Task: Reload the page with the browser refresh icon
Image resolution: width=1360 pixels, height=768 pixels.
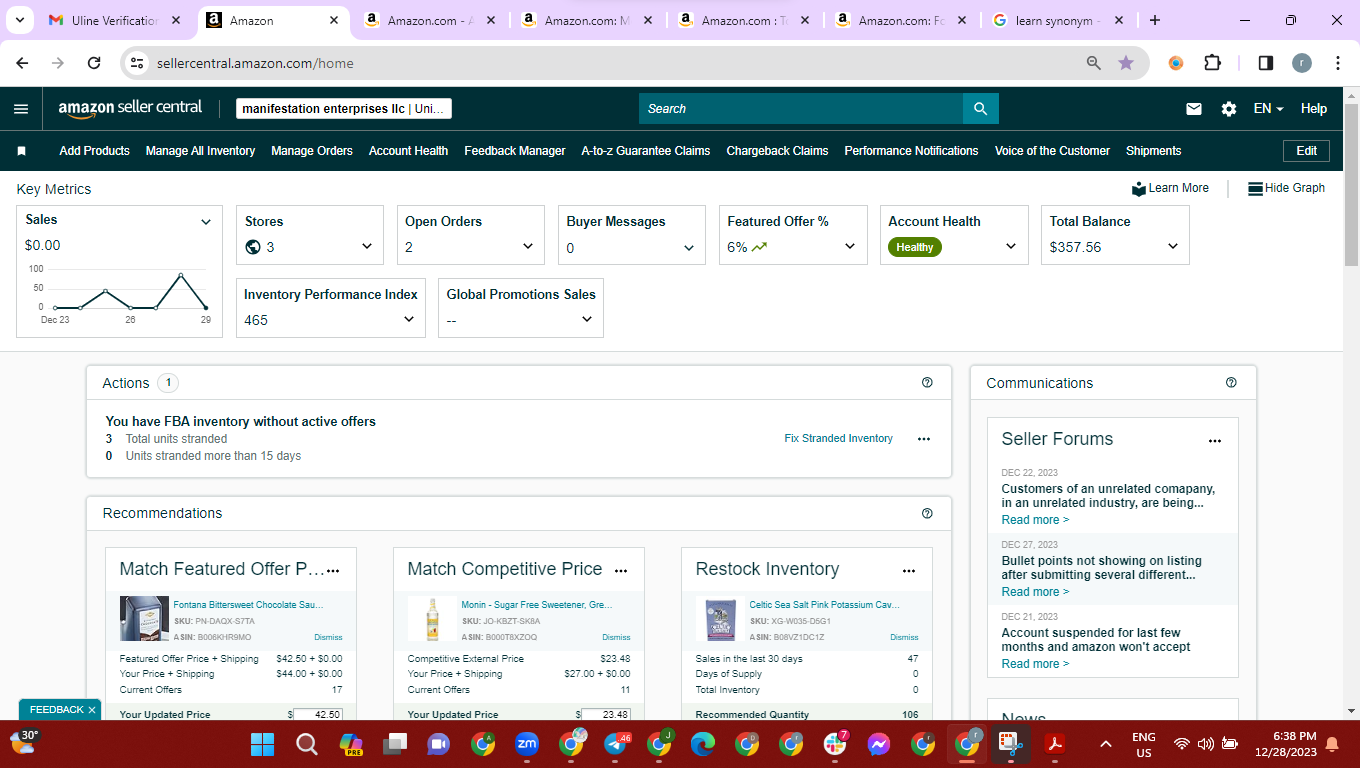Action: 94,63
